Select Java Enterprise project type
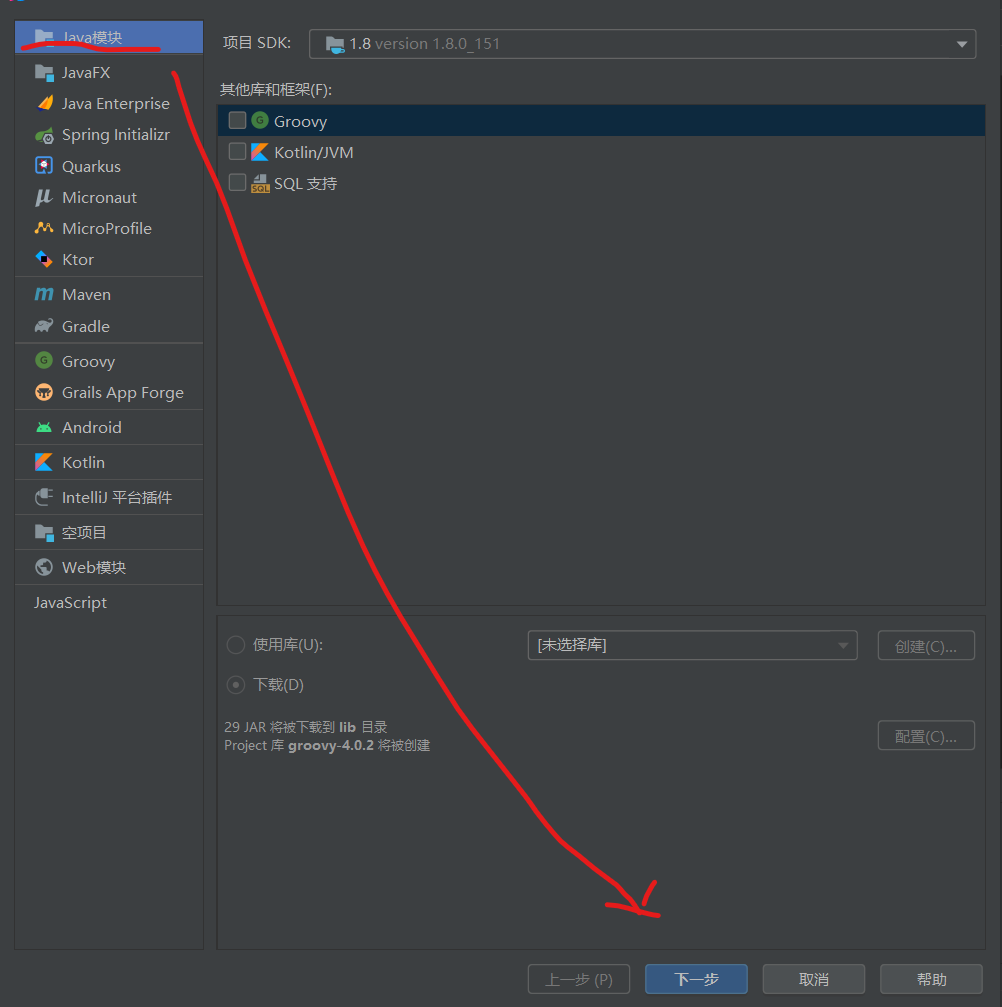Image resolution: width=1002 pixels, height=1007 pixels. (109, 103)
